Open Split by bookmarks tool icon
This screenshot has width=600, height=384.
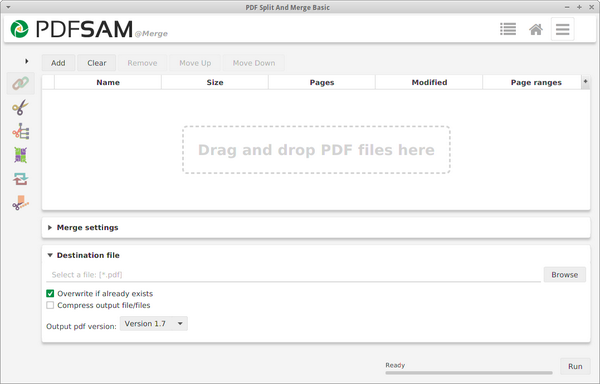[21, 132]
